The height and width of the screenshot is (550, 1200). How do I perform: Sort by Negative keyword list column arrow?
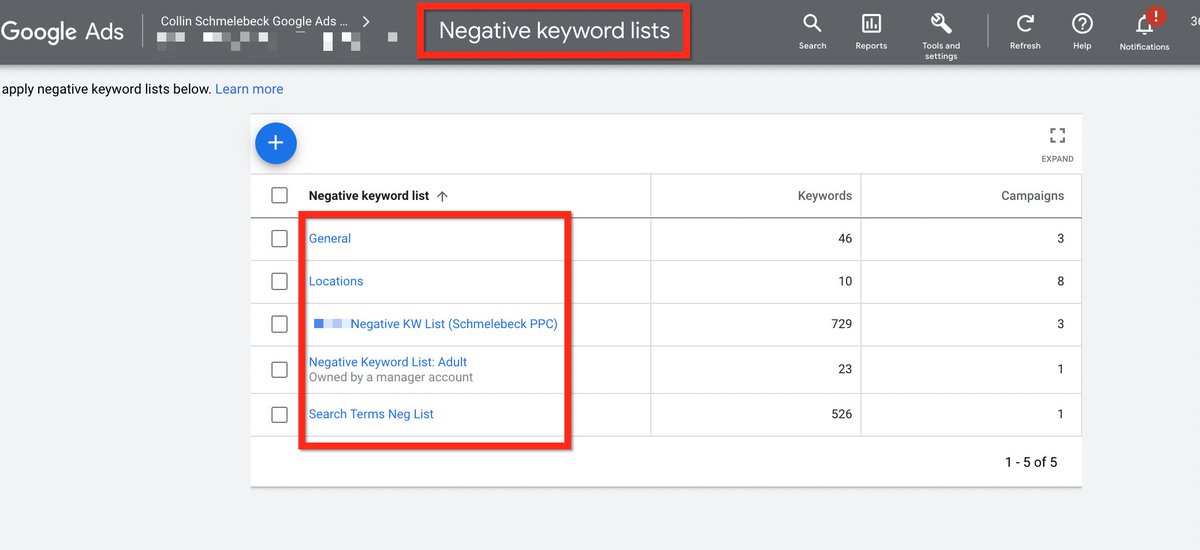442,196
